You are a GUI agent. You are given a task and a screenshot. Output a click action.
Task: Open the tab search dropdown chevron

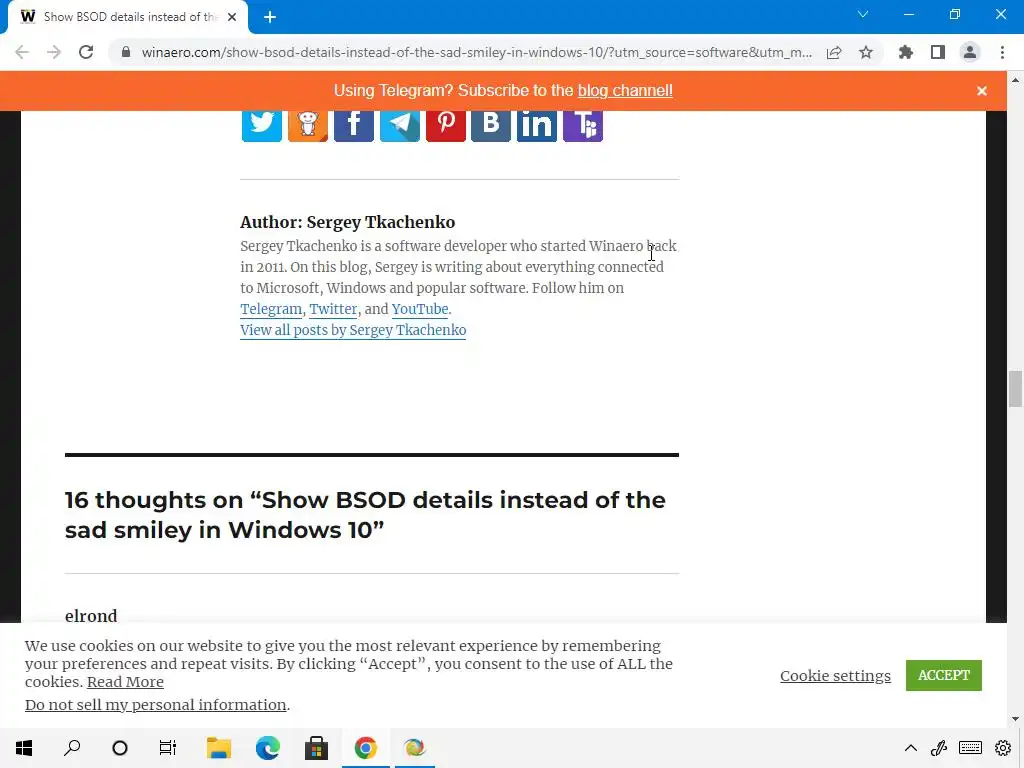point(863,14)
